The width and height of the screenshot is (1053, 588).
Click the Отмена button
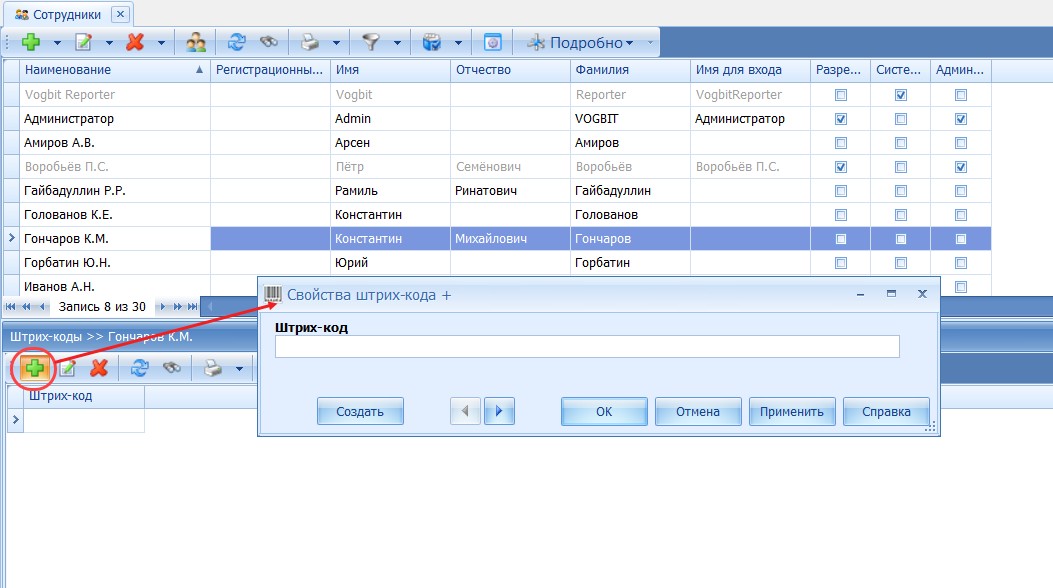[697, 411]
